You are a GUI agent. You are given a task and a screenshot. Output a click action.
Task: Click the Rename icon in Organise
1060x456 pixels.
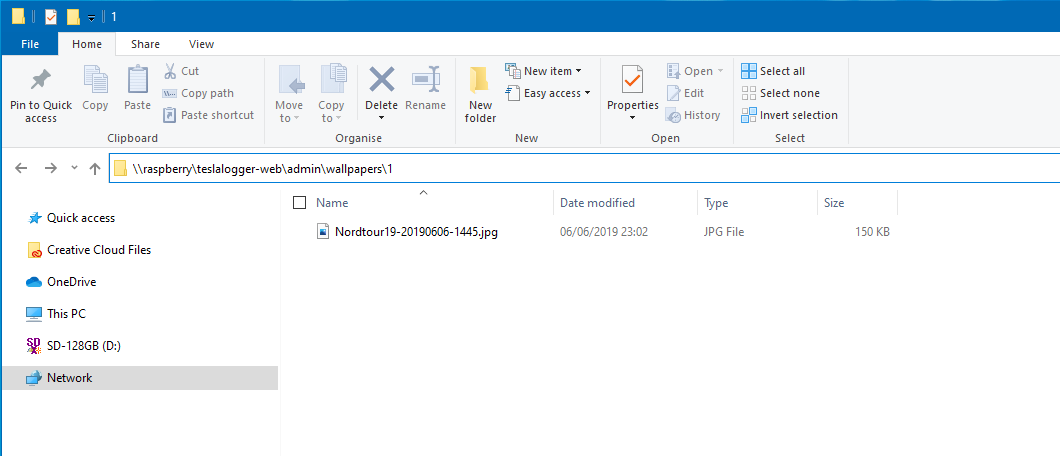[x=426, y=80]
